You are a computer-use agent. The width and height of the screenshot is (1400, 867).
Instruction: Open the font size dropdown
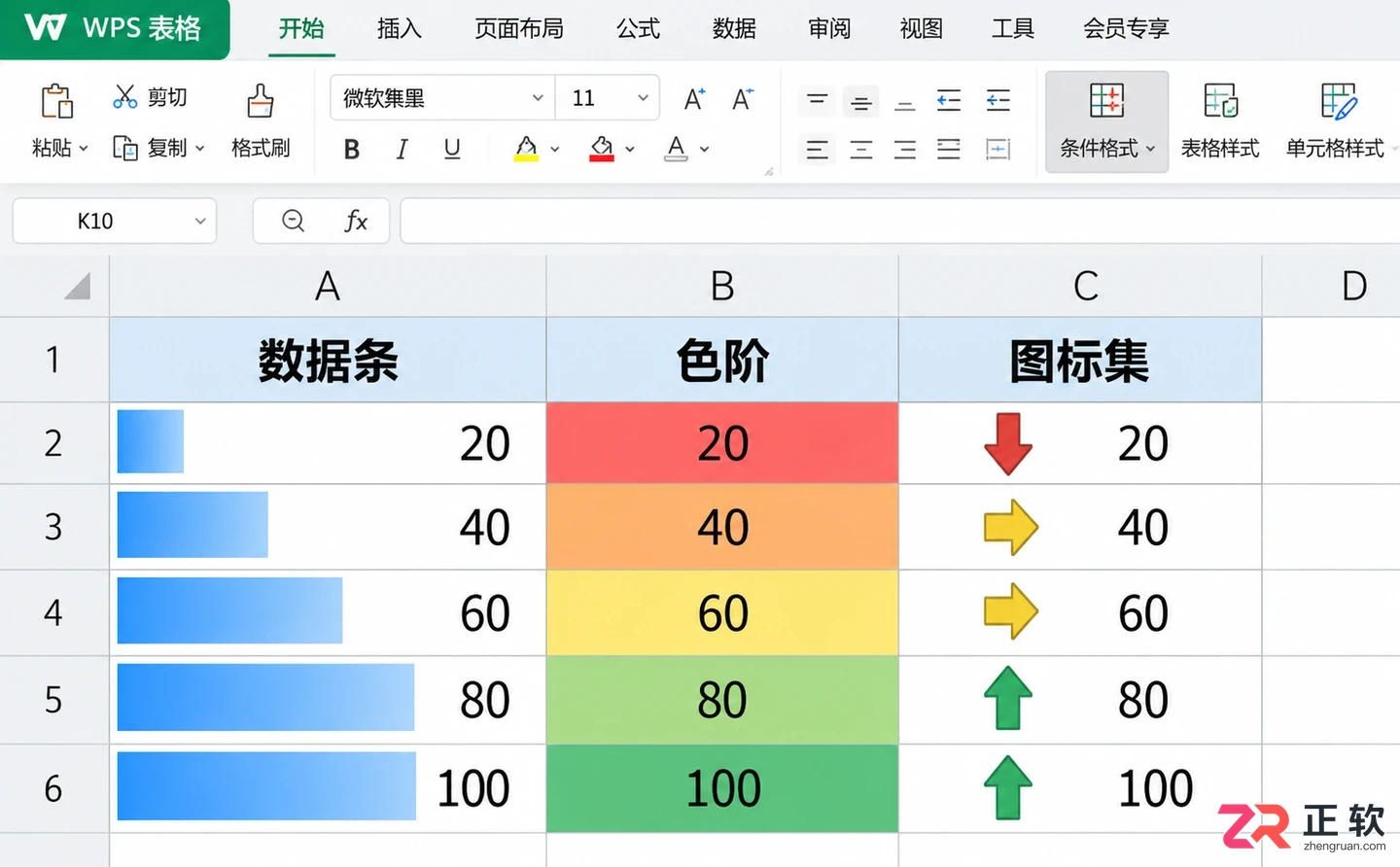[x=643, y=98]
